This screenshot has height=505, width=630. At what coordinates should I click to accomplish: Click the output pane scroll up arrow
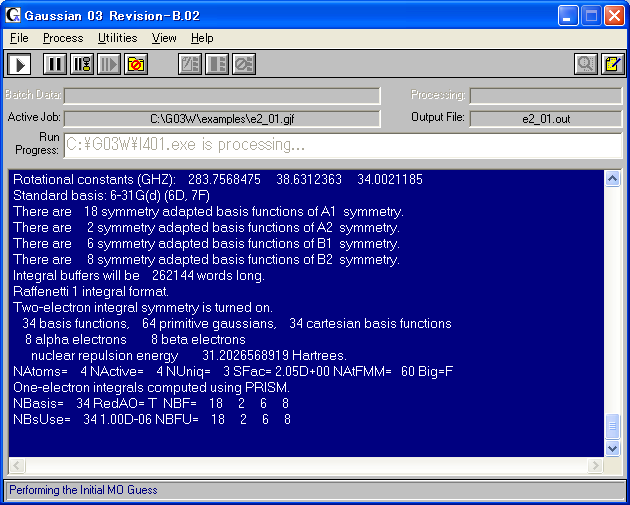(x=612, y=178)
